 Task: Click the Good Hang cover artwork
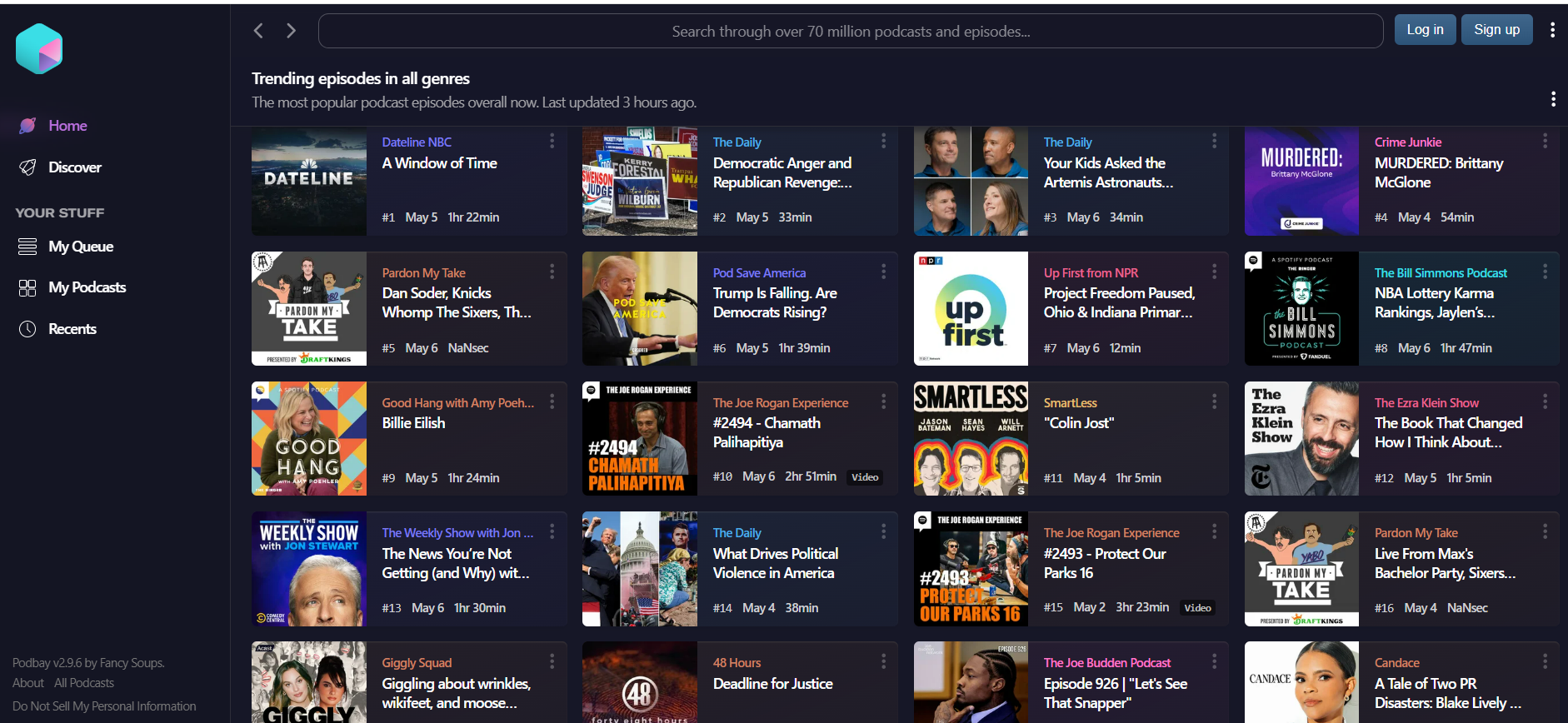tap(309, 438)
